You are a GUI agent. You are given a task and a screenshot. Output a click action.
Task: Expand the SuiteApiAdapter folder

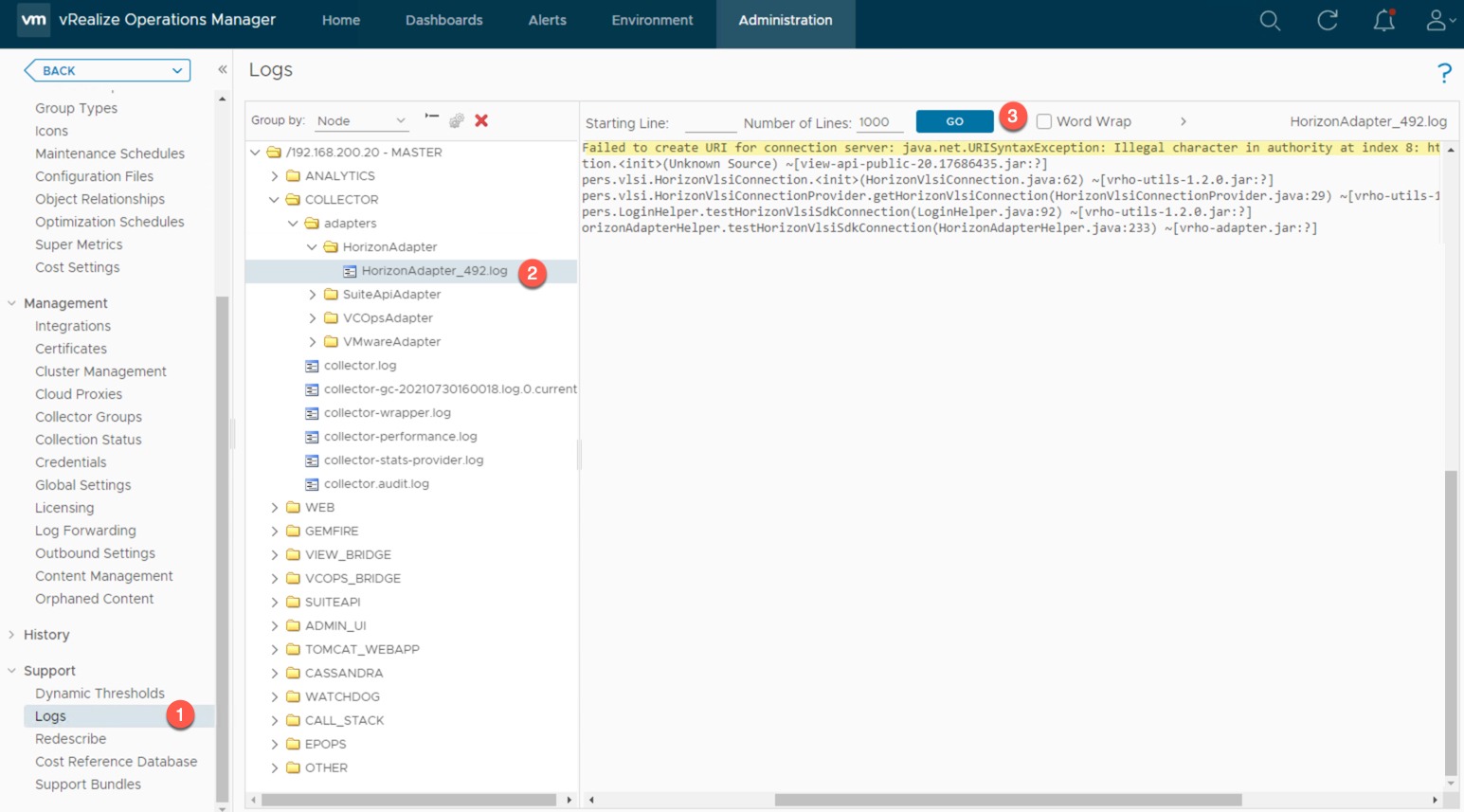(x=312, y=295)
